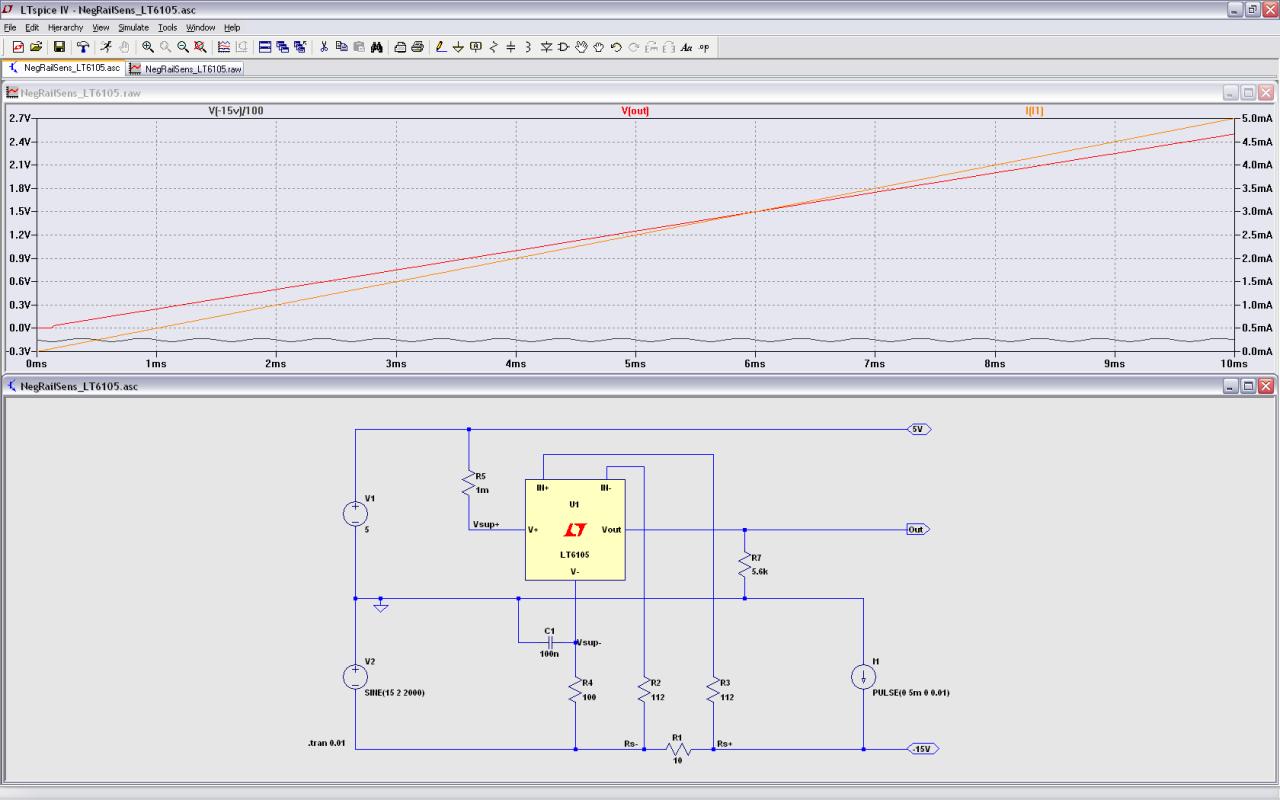Click the Zoom In magnifier icon

click(x=148, y=47)
